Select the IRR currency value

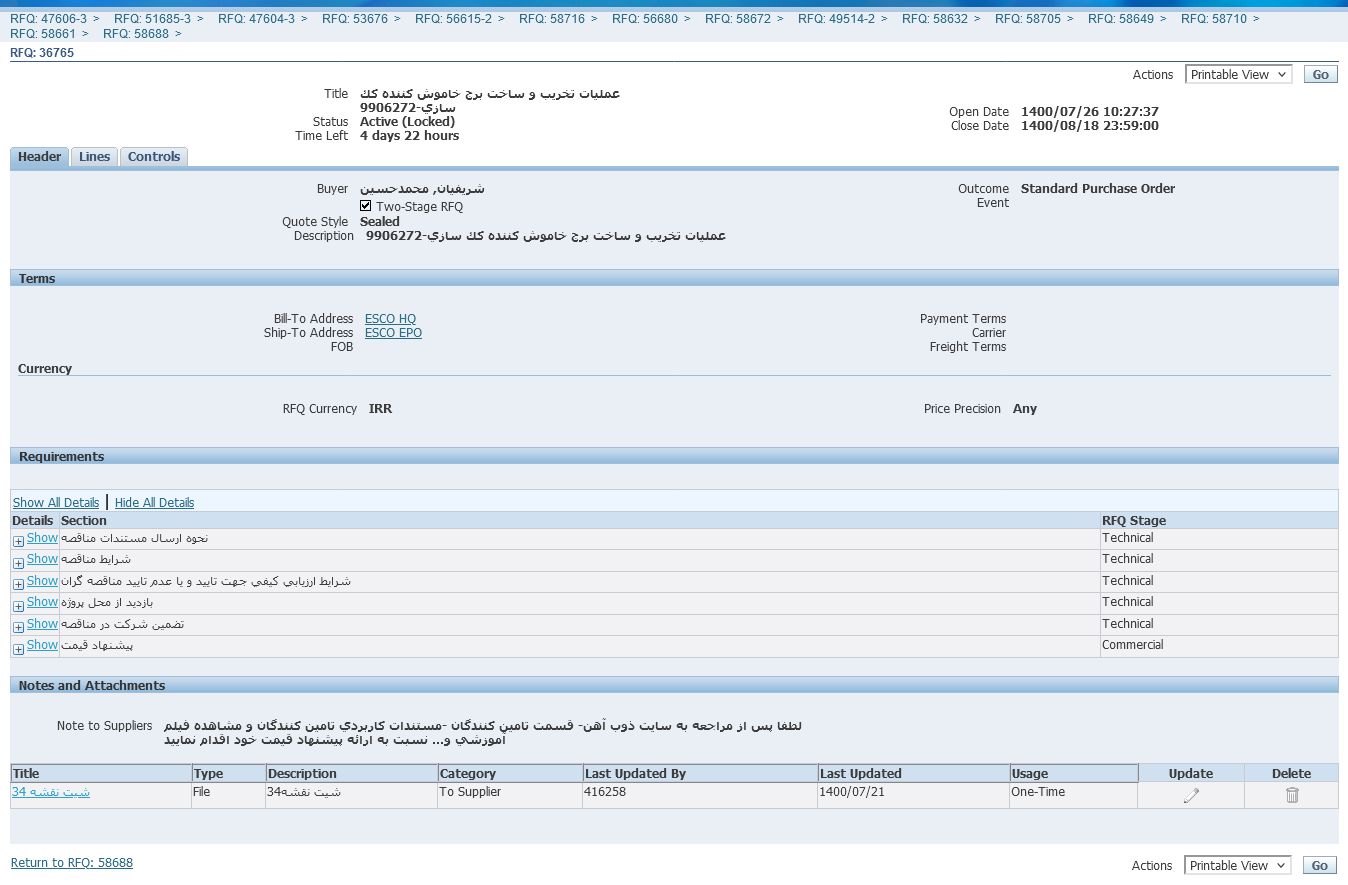(x=380, y=409)
